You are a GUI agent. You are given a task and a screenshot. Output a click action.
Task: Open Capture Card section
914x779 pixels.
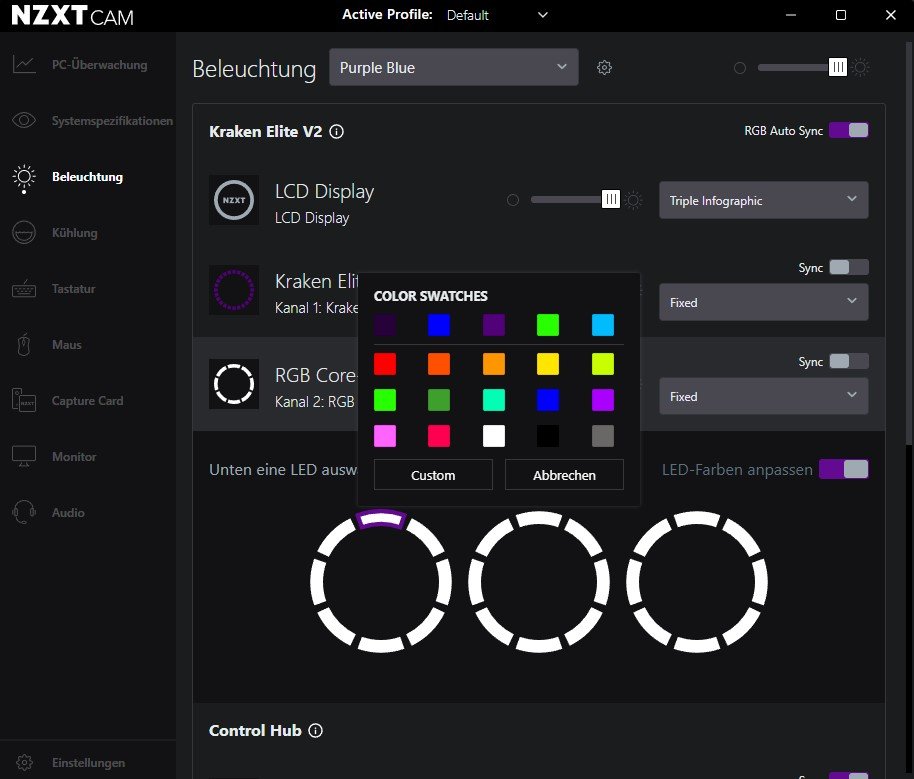pyautogui.click(x=87, y=401)
